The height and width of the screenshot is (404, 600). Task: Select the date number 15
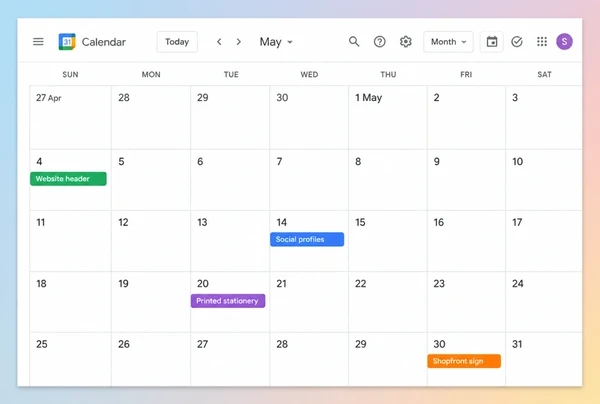(x=360, y=222)
